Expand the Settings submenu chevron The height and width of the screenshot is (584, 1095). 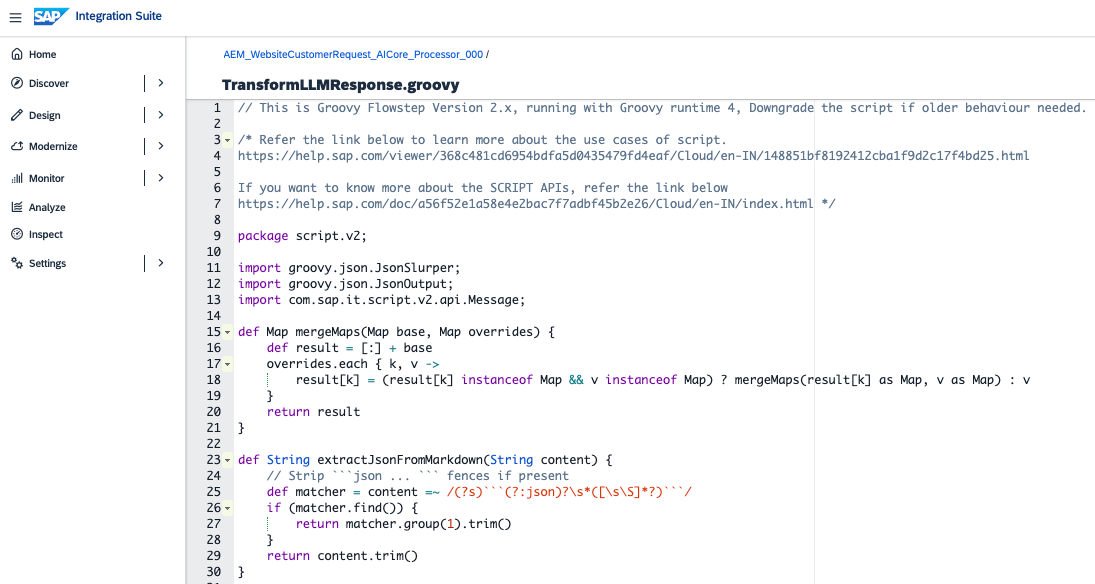(161, 263)
